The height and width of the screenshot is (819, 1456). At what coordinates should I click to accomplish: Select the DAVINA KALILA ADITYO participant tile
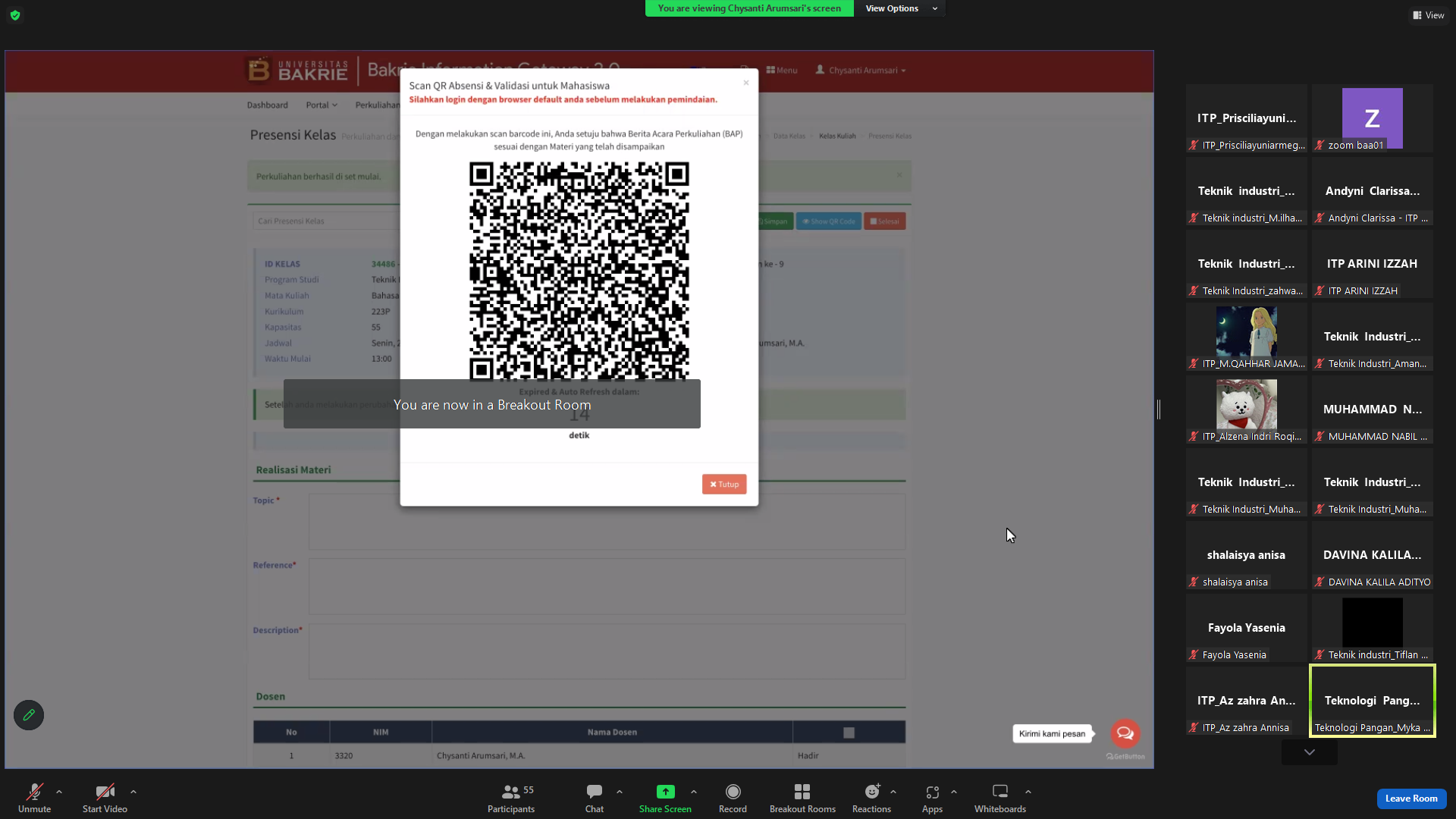point(1373,556)
